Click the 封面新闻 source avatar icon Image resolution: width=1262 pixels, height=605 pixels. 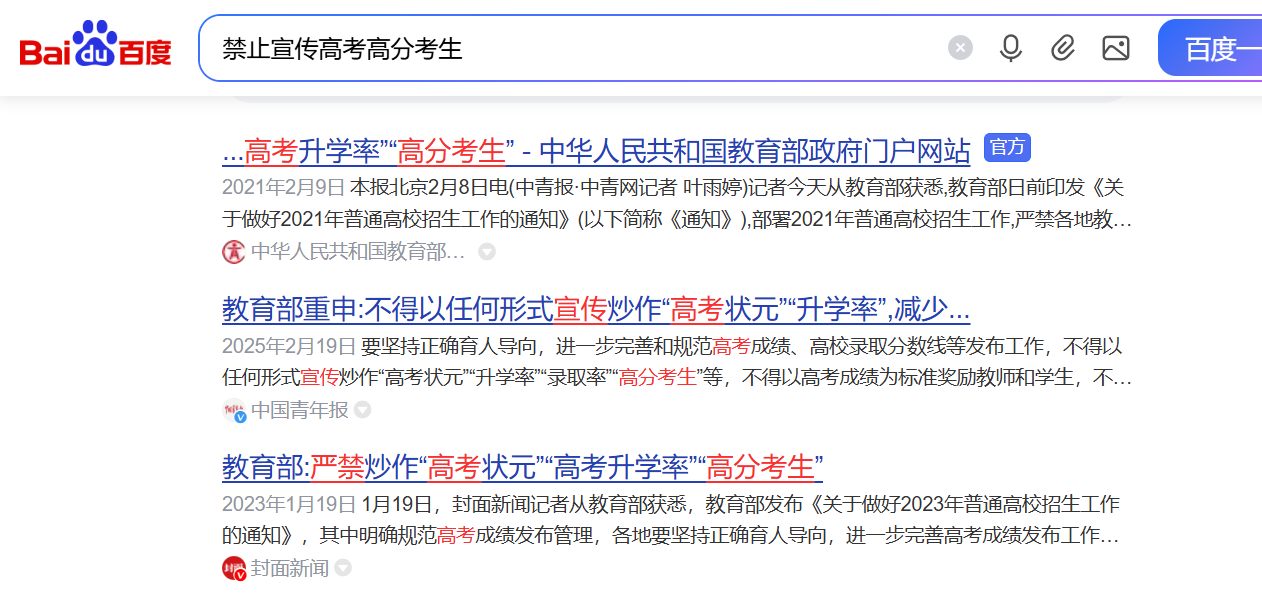click(x=234, y=568)
